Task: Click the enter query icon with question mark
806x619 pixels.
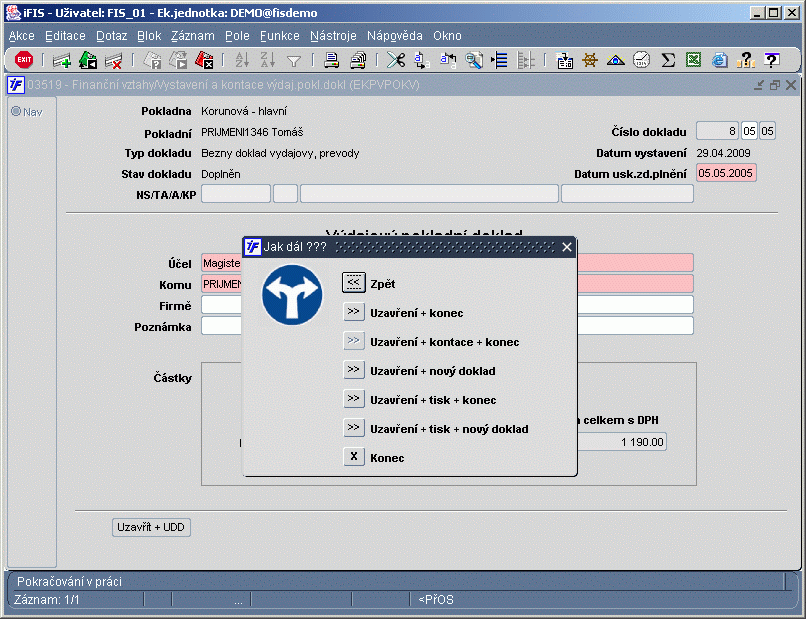Action: click(152, 61)
